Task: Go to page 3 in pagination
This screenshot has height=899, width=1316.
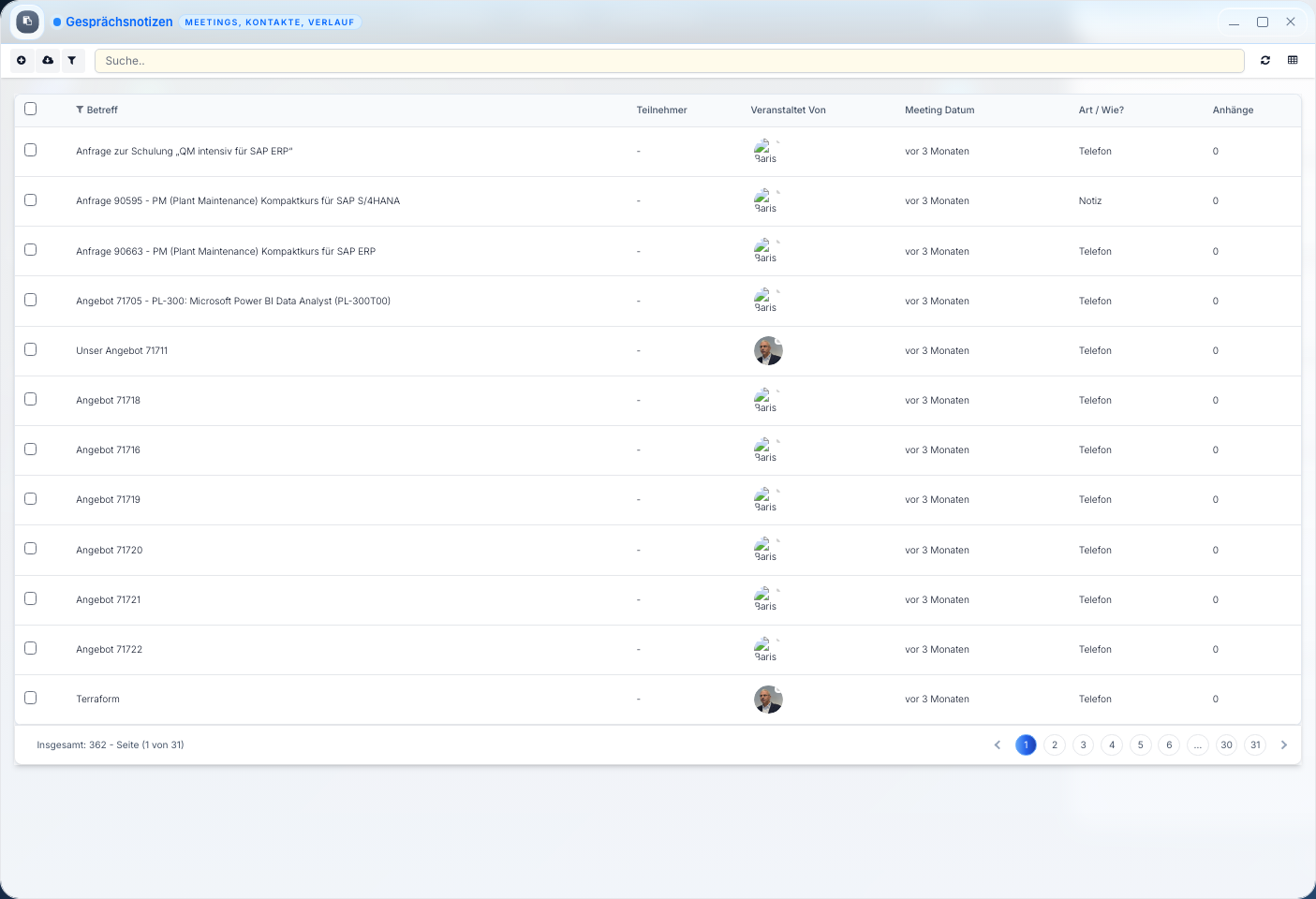Action: 1083,745
